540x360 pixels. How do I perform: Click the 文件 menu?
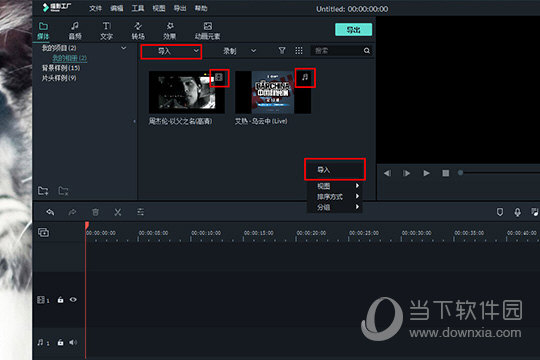point(95,8)
